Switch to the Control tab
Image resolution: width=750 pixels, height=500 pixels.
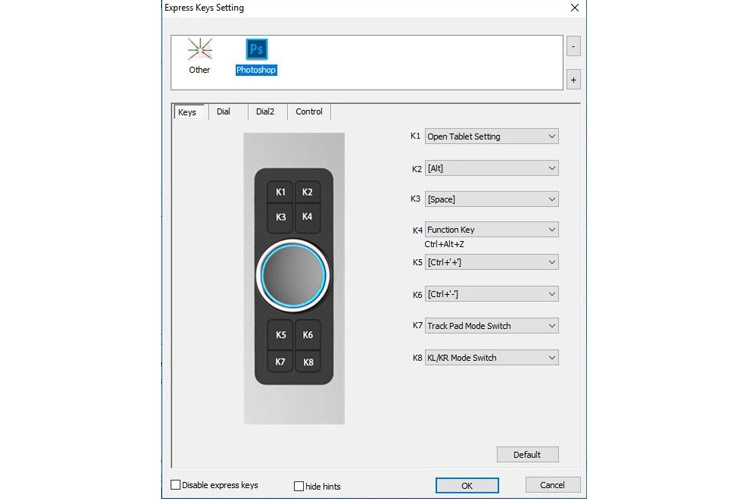pyautogui.click(x=309, y=112)
